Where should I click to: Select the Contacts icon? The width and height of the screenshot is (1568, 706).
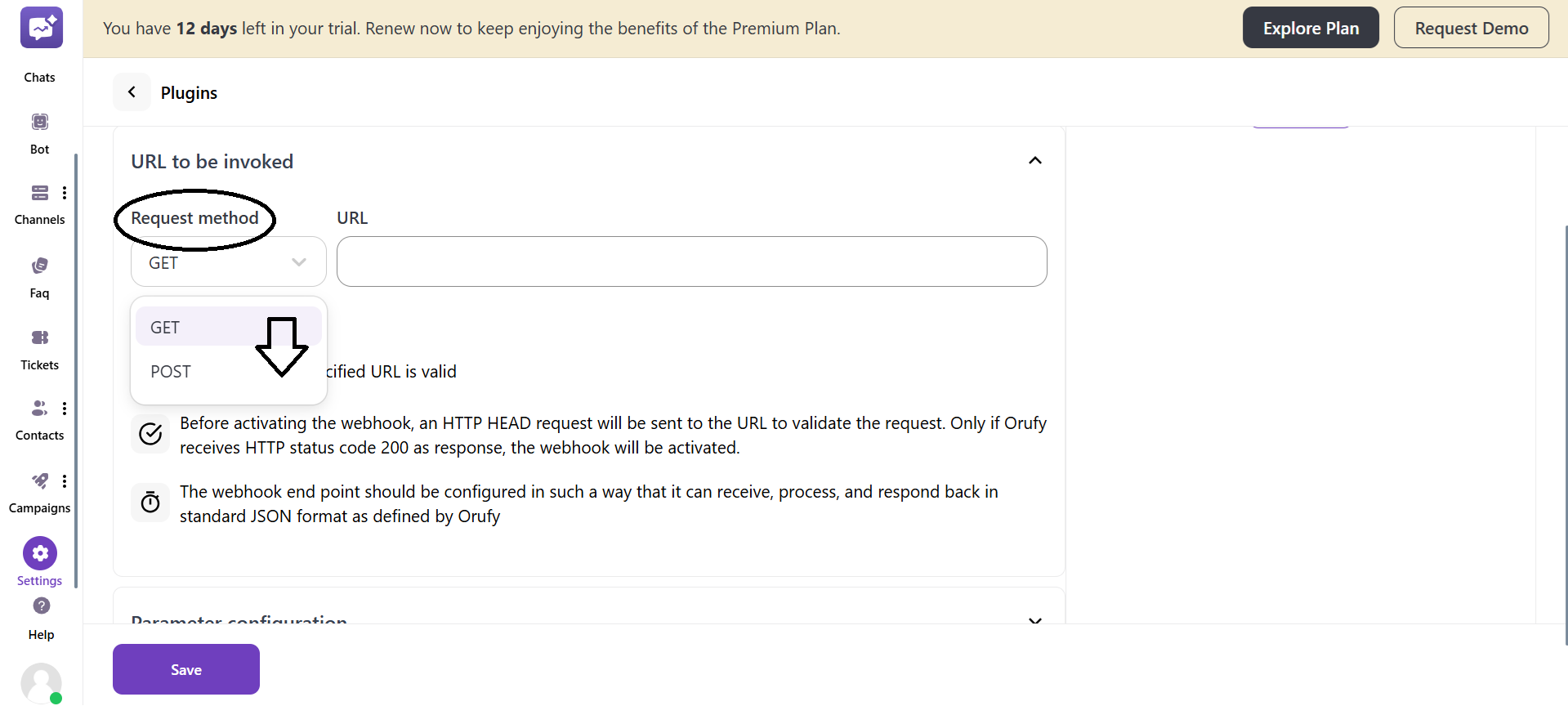39,408
